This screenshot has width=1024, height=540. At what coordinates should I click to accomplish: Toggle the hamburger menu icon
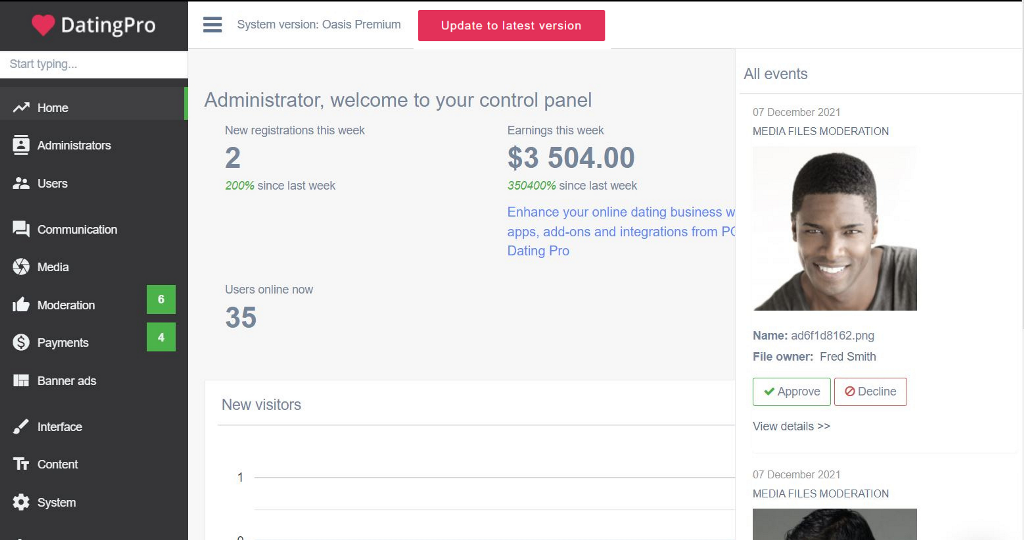coord(212,25)
